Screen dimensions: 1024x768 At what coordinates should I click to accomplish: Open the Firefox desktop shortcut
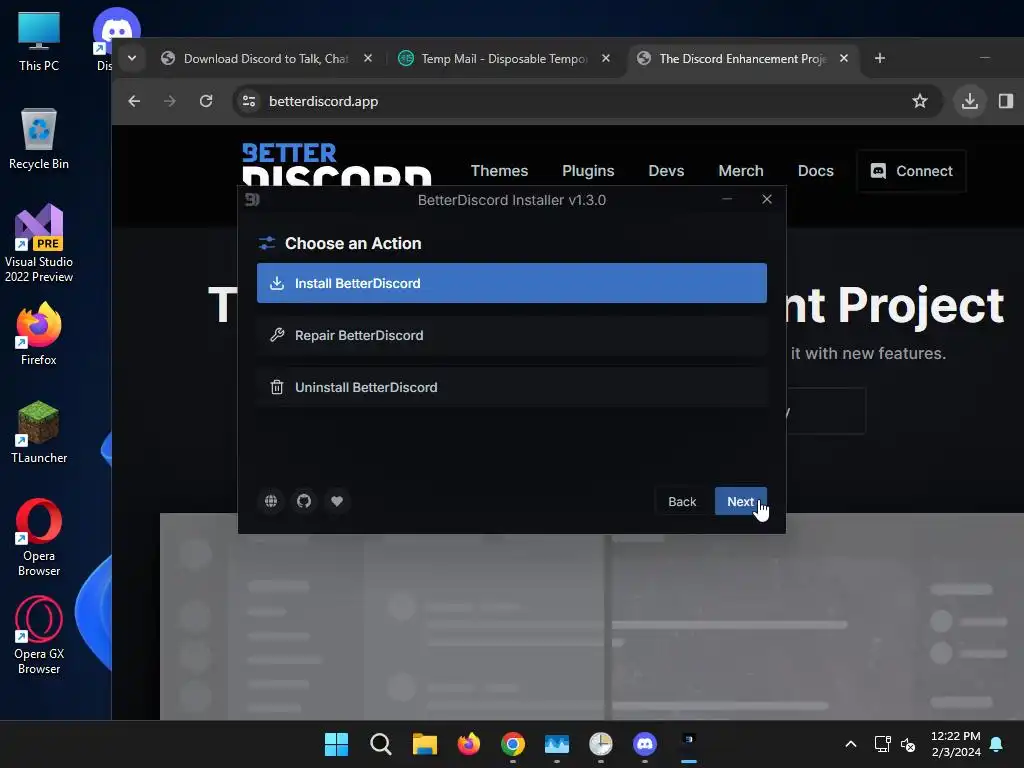pyautogui.click(x=39, y=334)
